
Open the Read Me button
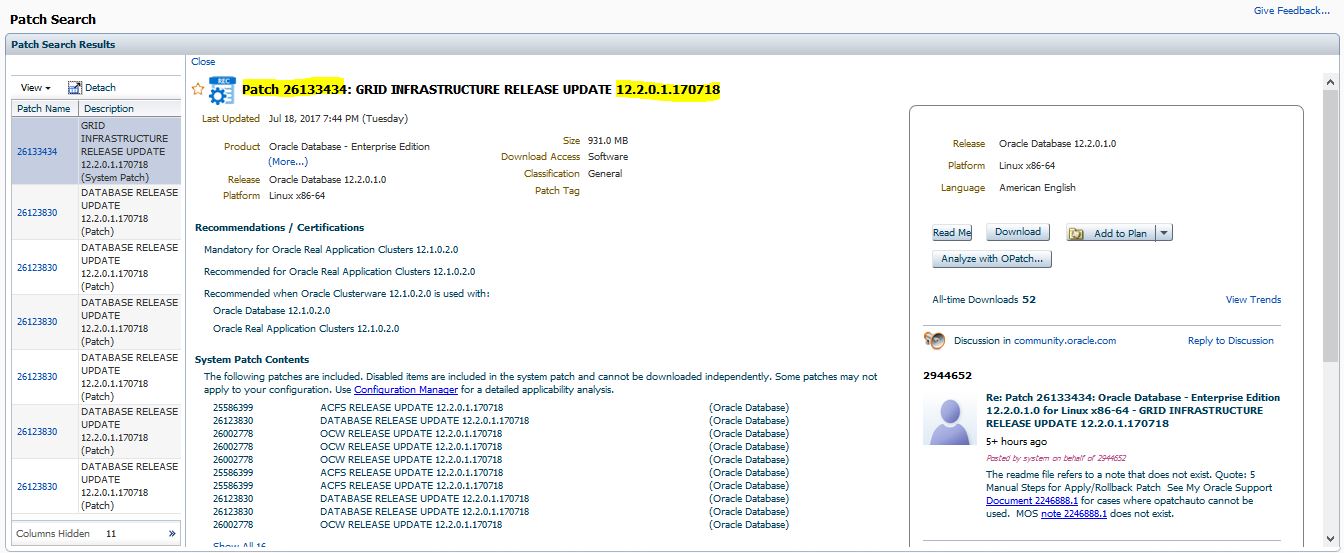[952, 233]
